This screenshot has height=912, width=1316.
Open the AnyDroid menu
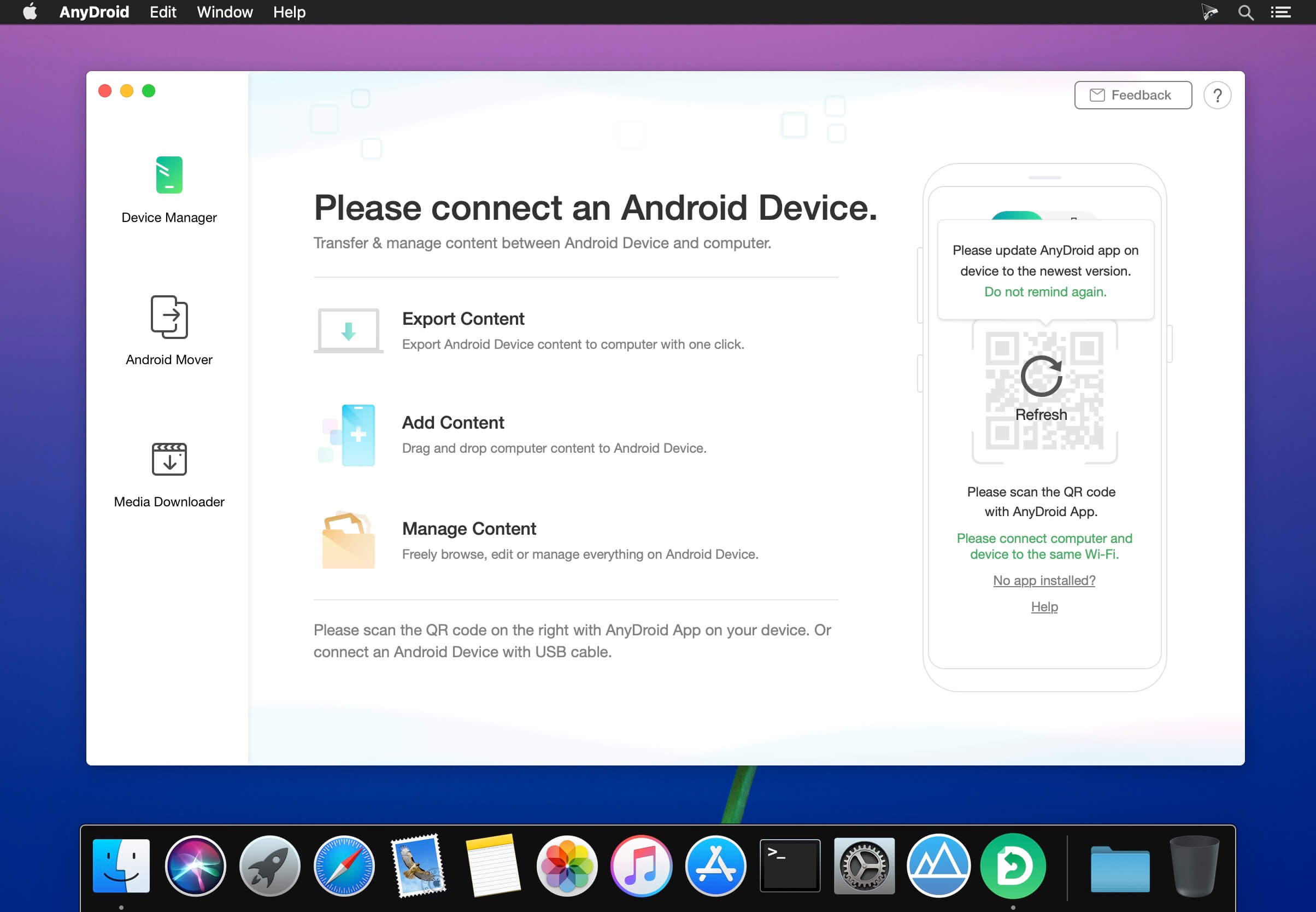93,12
